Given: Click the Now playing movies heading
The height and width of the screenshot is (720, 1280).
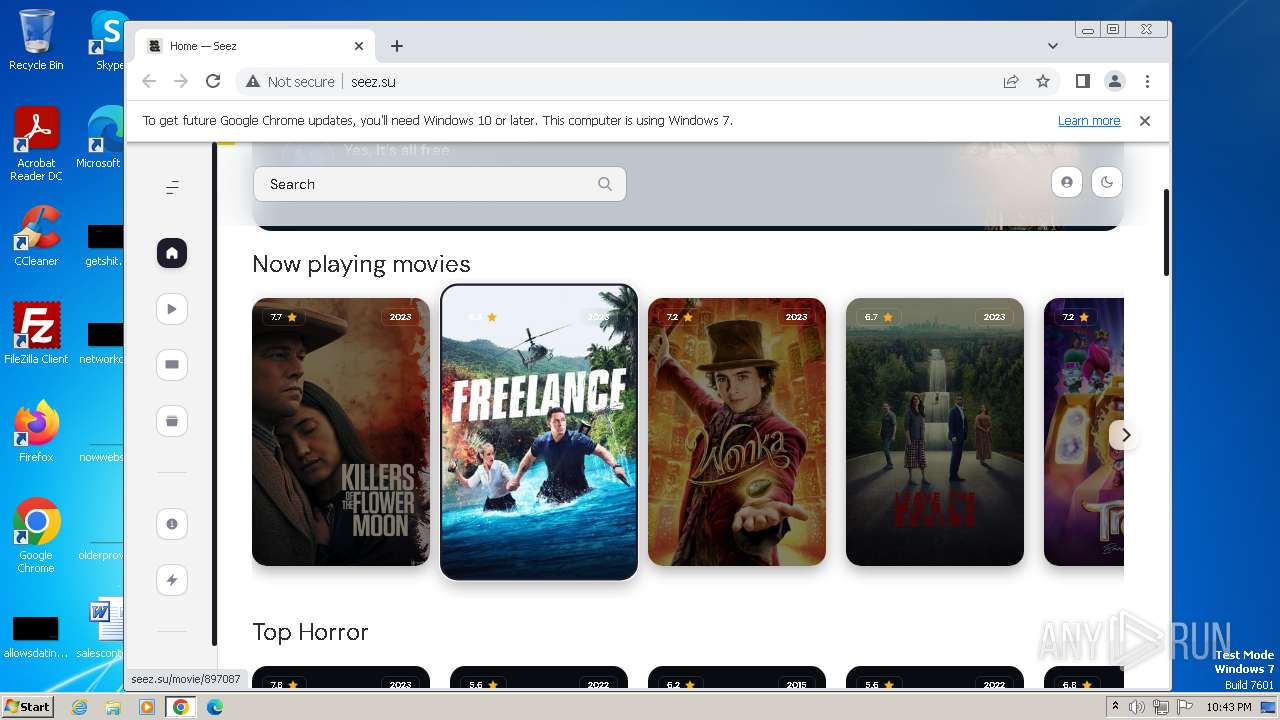Looking at the screenshot, I should pos(361,264).
